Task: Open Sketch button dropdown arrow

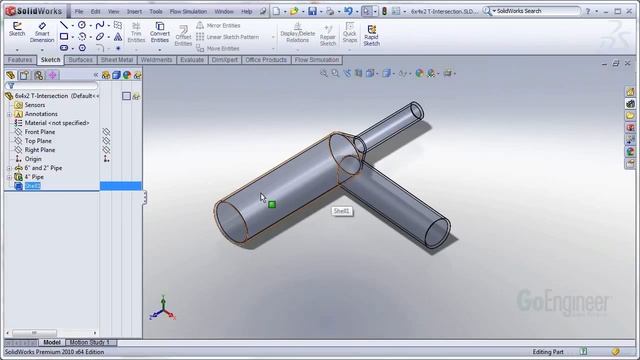Action: 17,50
